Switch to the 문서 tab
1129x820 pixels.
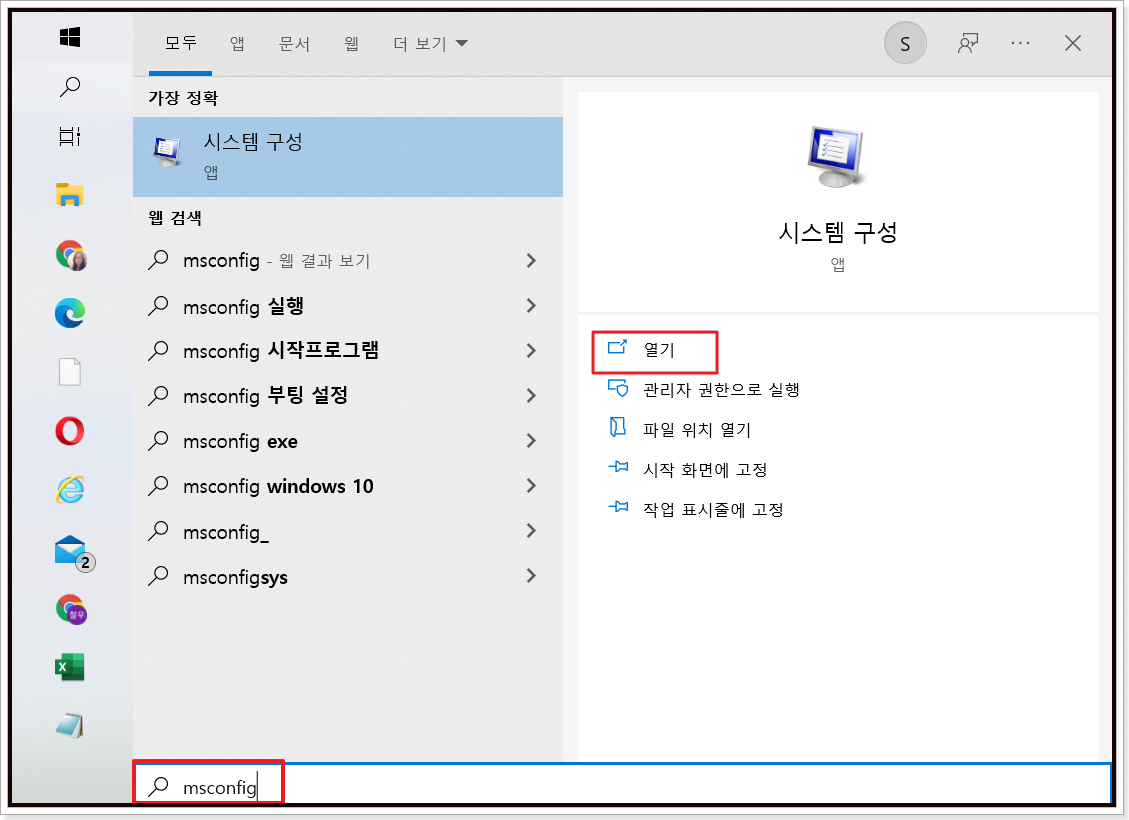(294, 43)
